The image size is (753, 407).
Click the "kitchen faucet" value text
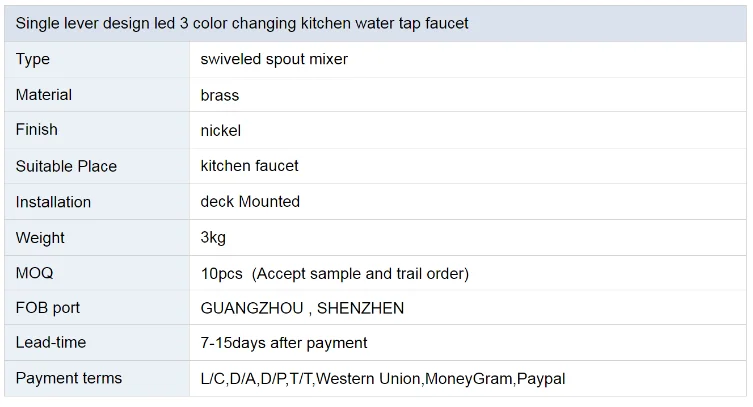coord(249,166)
